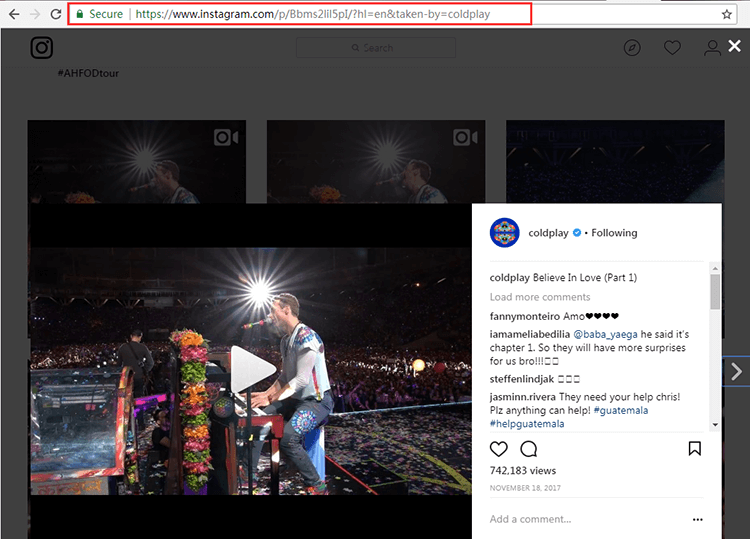Save the post with bookmark icon

coord(695,449)
